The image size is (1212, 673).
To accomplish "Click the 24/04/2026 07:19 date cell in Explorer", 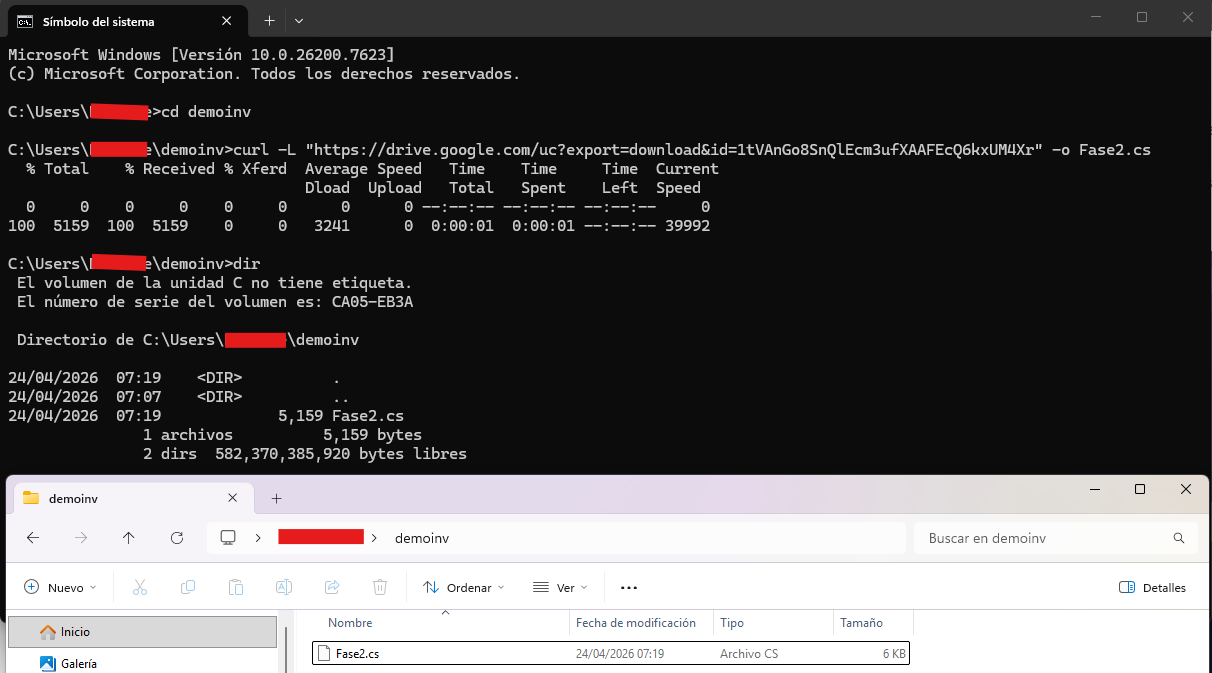I will click(620, 654).
